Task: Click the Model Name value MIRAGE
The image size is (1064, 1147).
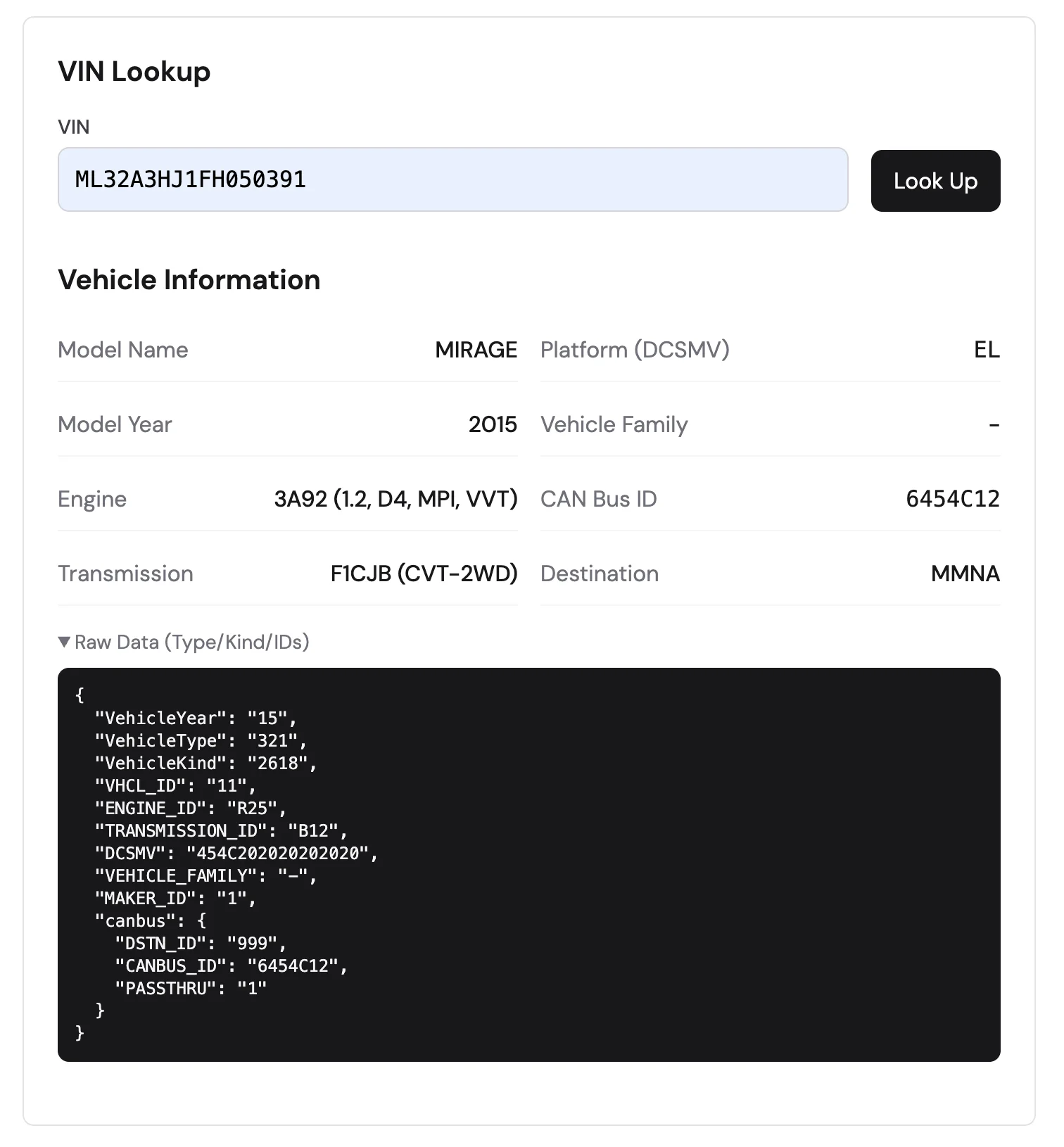Action: pos(476,350)
